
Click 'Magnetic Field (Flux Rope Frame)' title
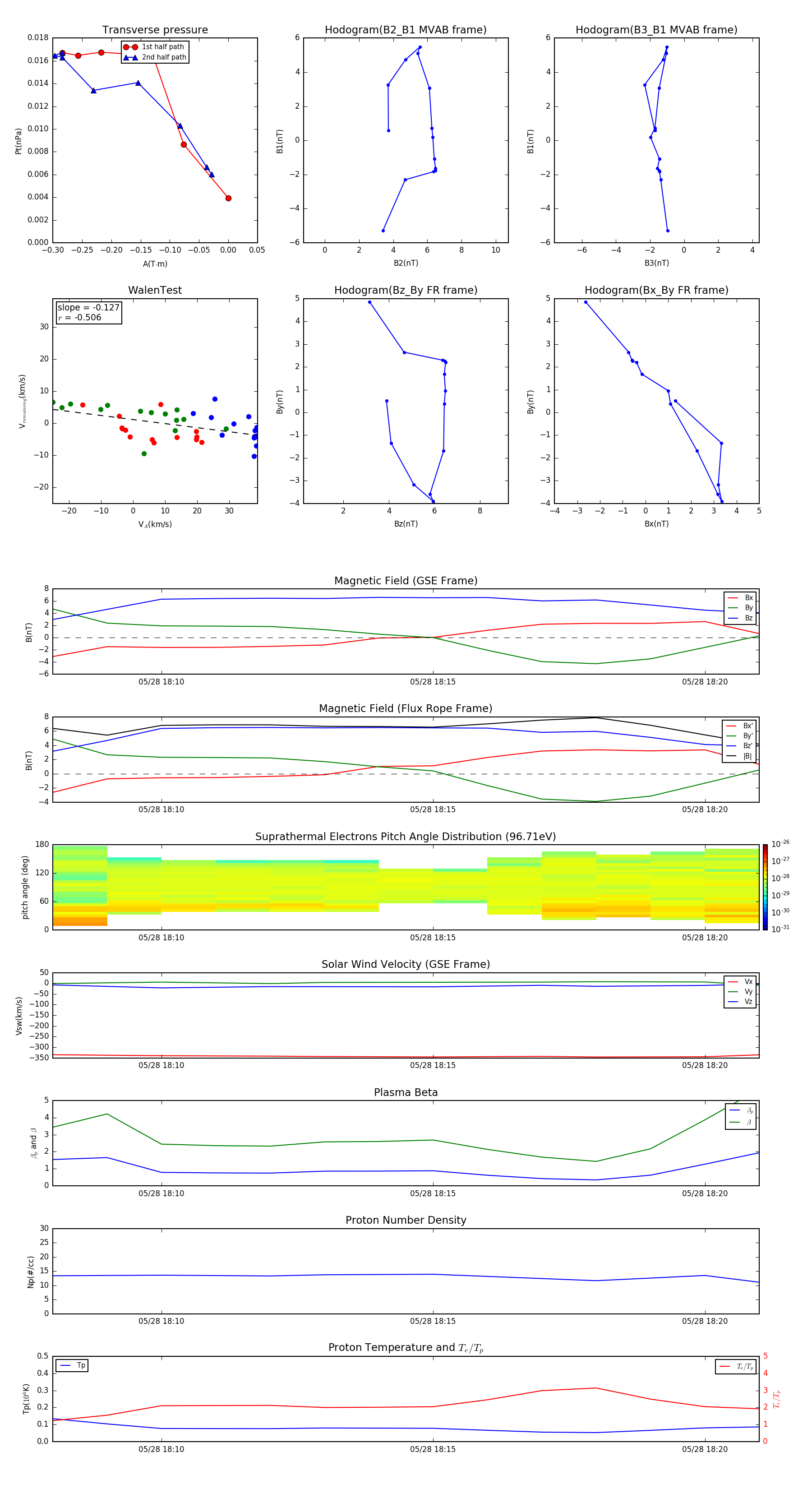[x=406, y=709]
